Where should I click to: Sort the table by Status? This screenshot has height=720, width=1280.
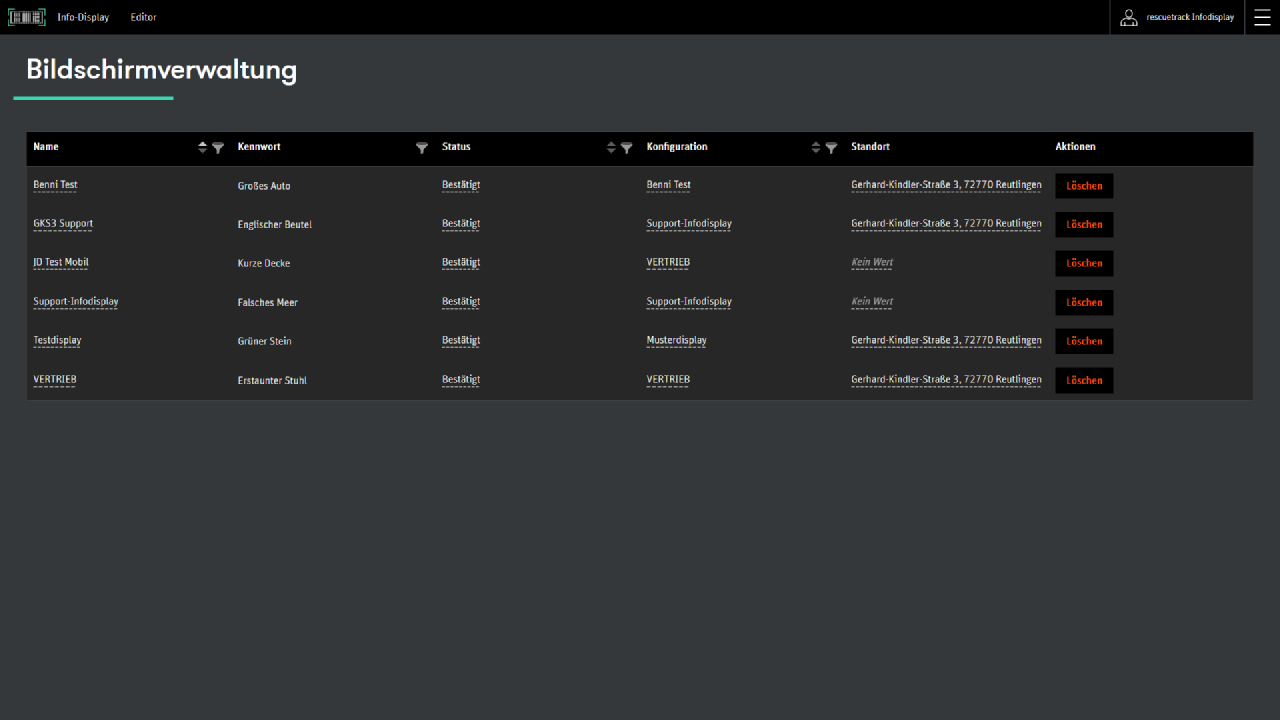[611, 148]
